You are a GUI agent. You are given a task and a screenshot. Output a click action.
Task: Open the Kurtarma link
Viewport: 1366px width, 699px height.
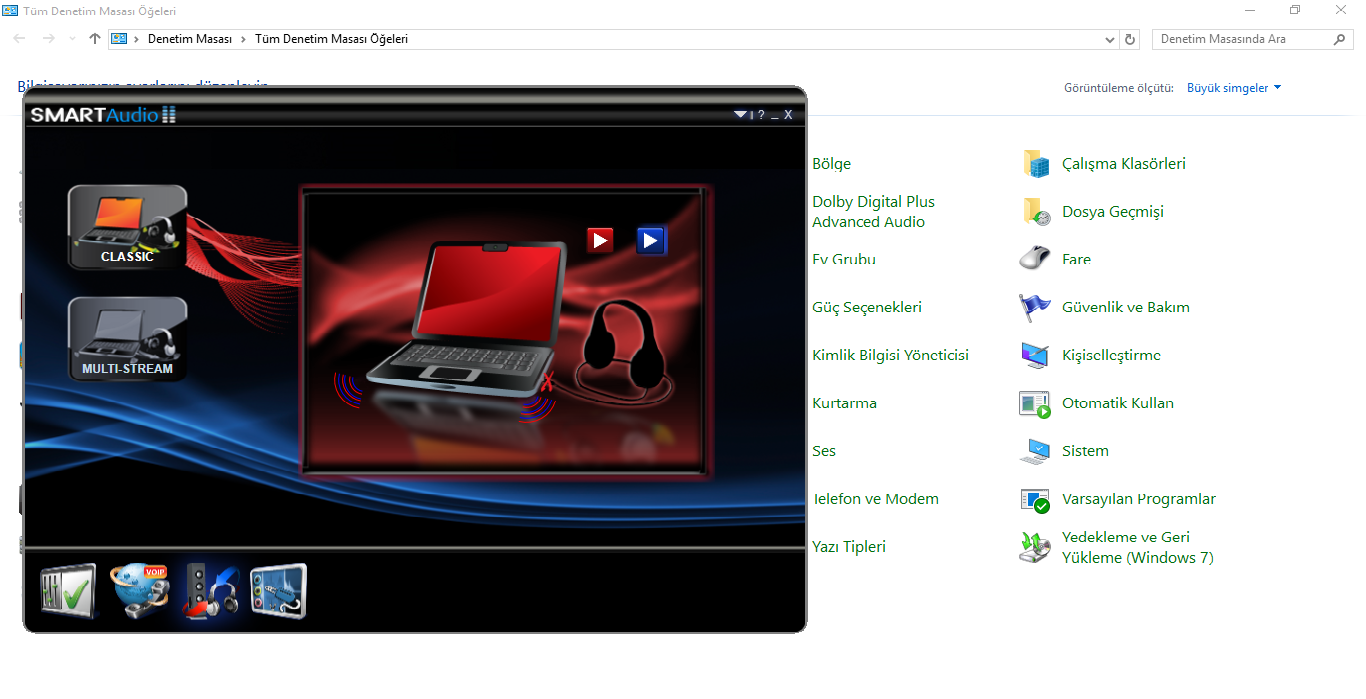[x=844, y=403]
